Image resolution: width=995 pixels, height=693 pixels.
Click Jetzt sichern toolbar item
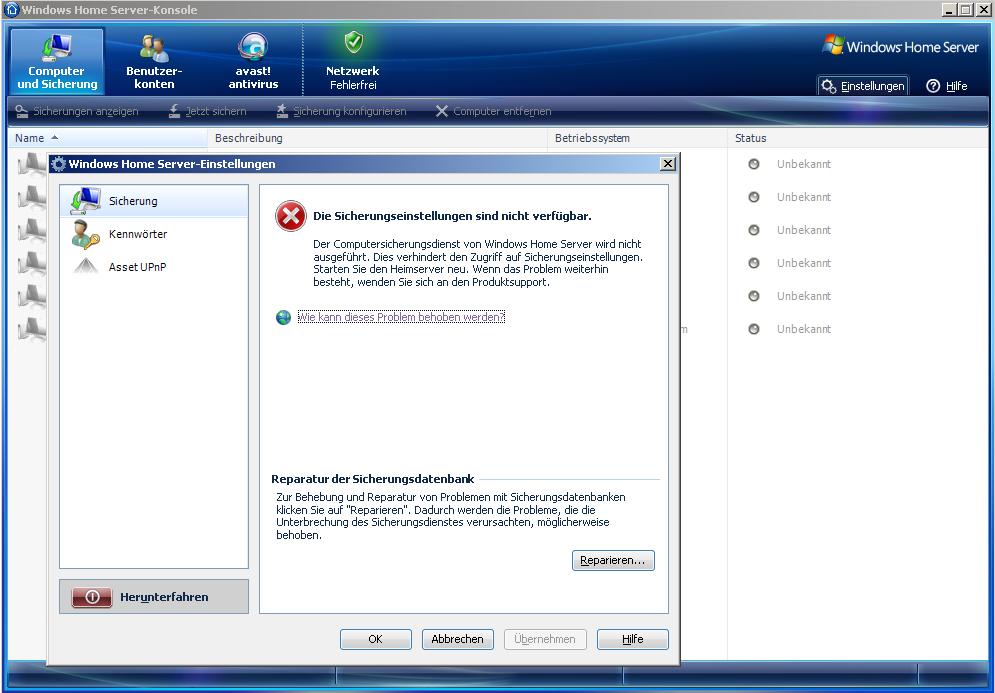[207, 112]
